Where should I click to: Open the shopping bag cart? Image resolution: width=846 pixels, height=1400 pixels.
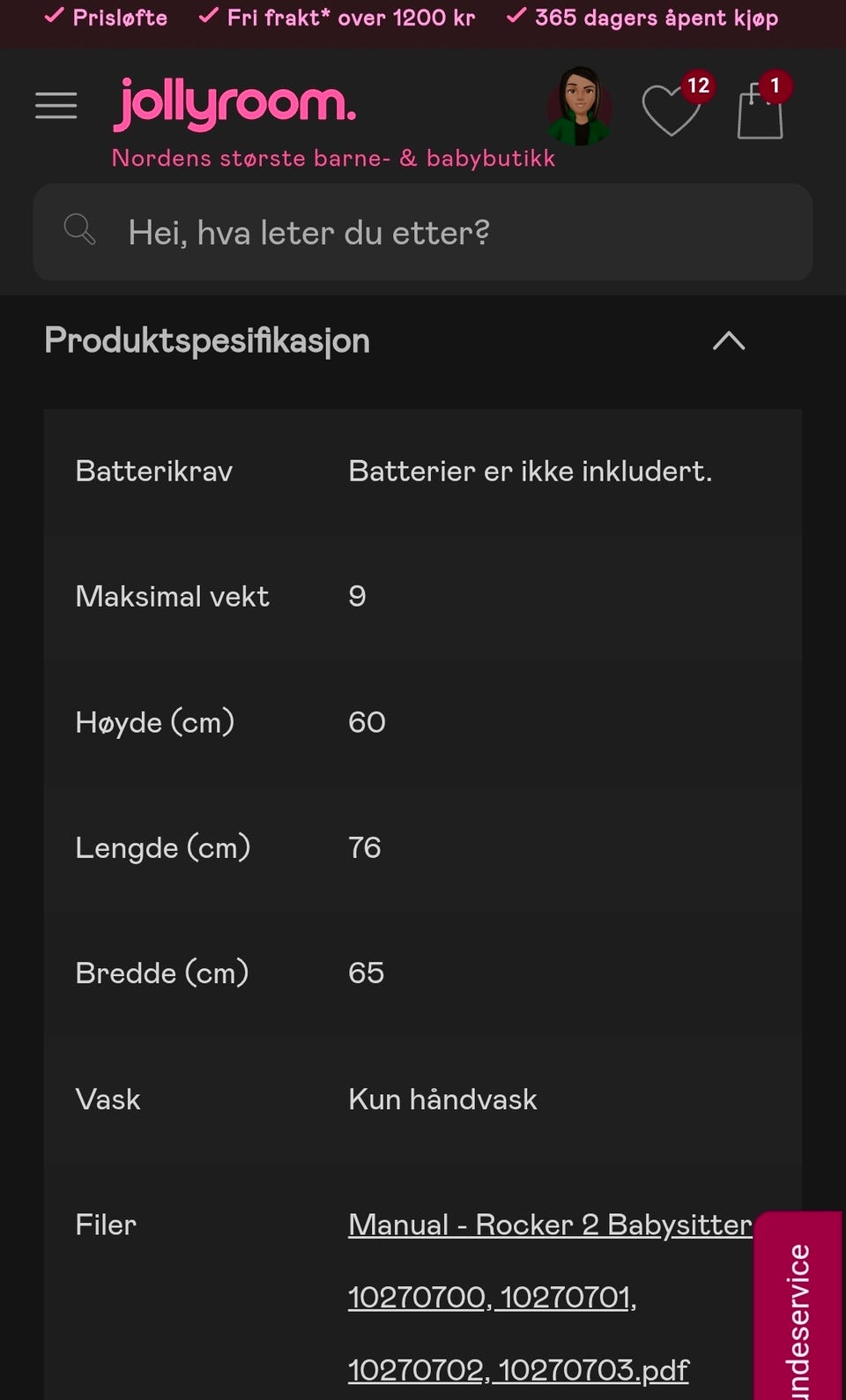coord(760,111)
